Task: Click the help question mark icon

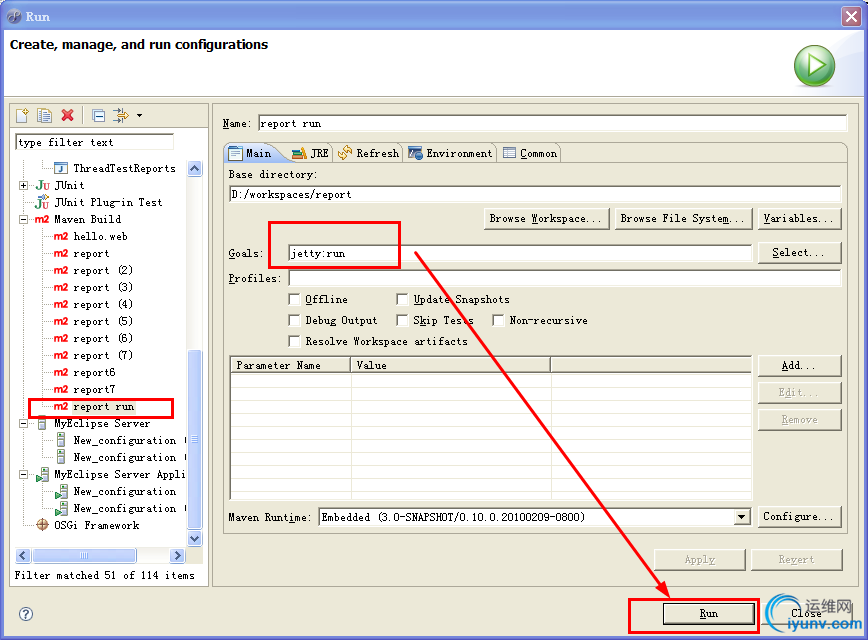Action: [25, 613]
